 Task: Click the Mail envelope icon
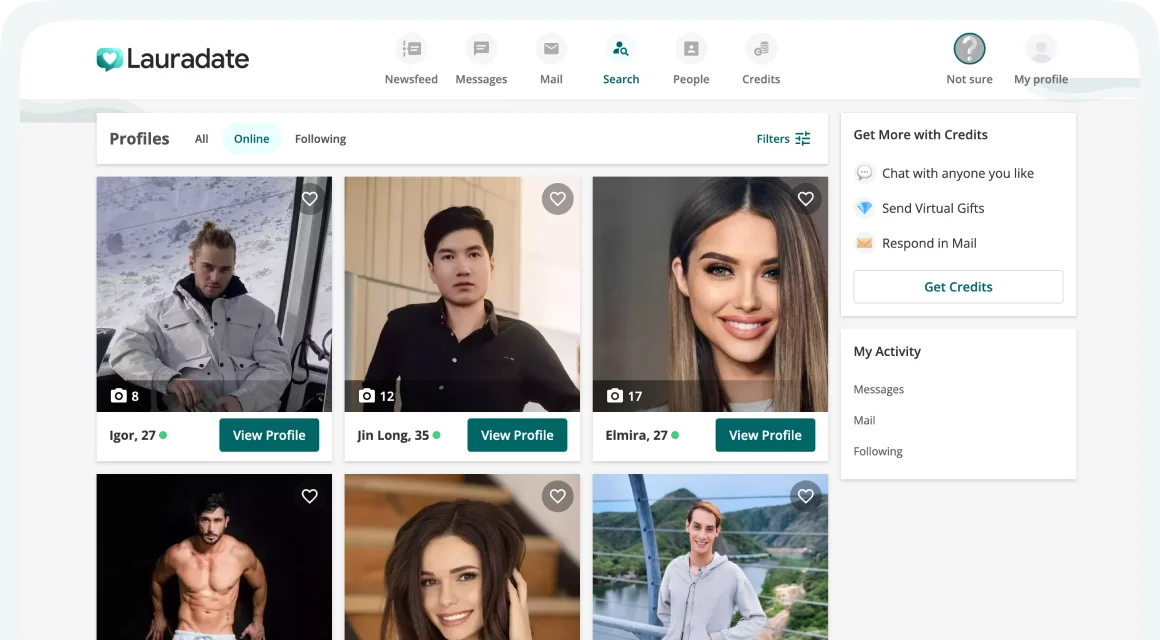click(551, 49)
